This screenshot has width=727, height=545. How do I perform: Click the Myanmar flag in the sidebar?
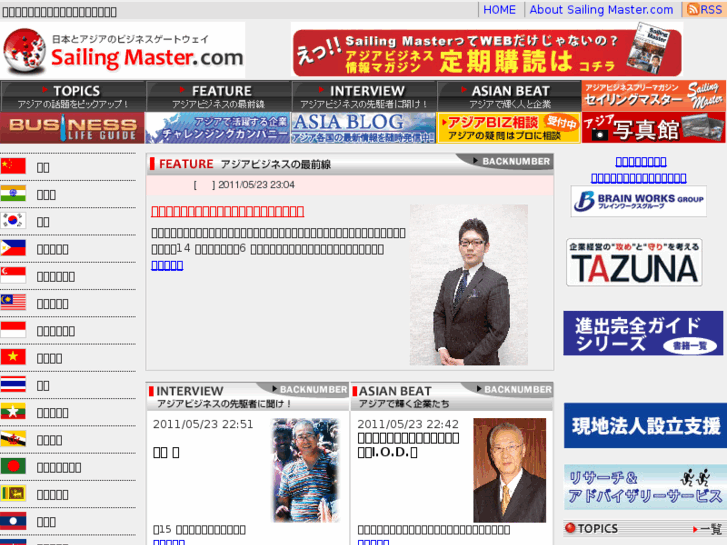pos(13,412)
